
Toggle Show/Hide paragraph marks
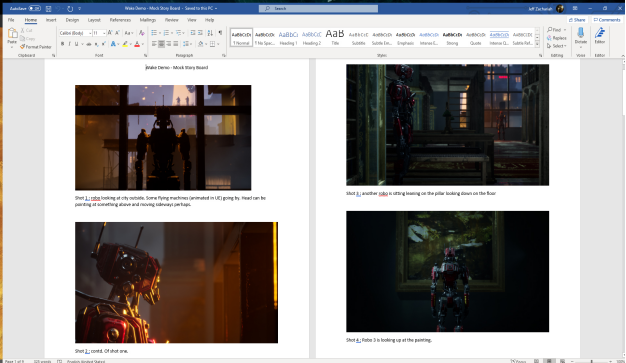pos(220,33)
